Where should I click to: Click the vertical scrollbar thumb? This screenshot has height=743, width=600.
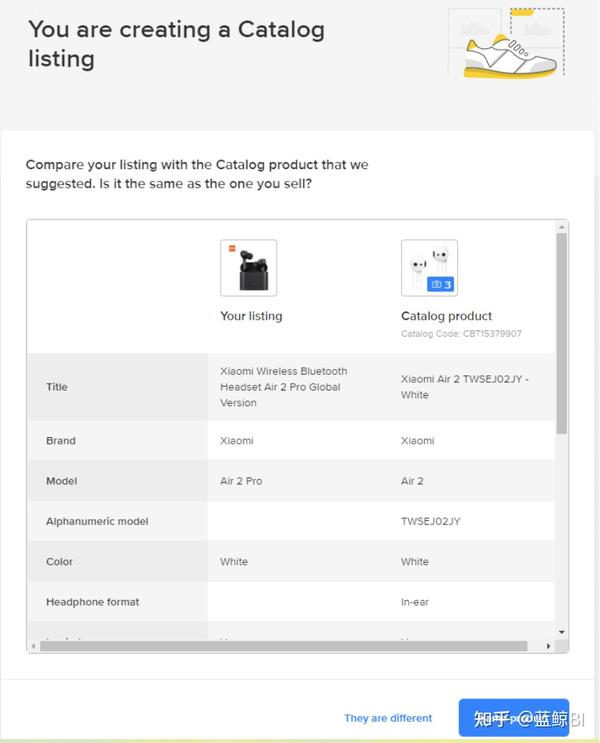(x=561, y=330)
